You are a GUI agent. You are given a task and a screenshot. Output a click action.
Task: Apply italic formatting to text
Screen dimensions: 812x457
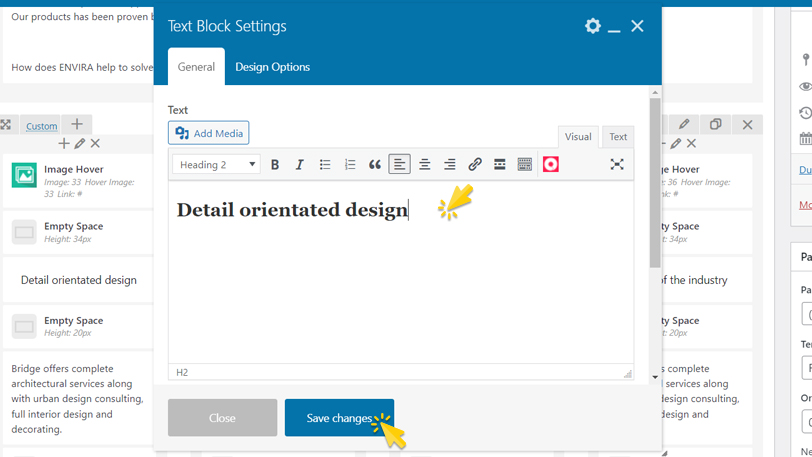(x=299, y=165)
